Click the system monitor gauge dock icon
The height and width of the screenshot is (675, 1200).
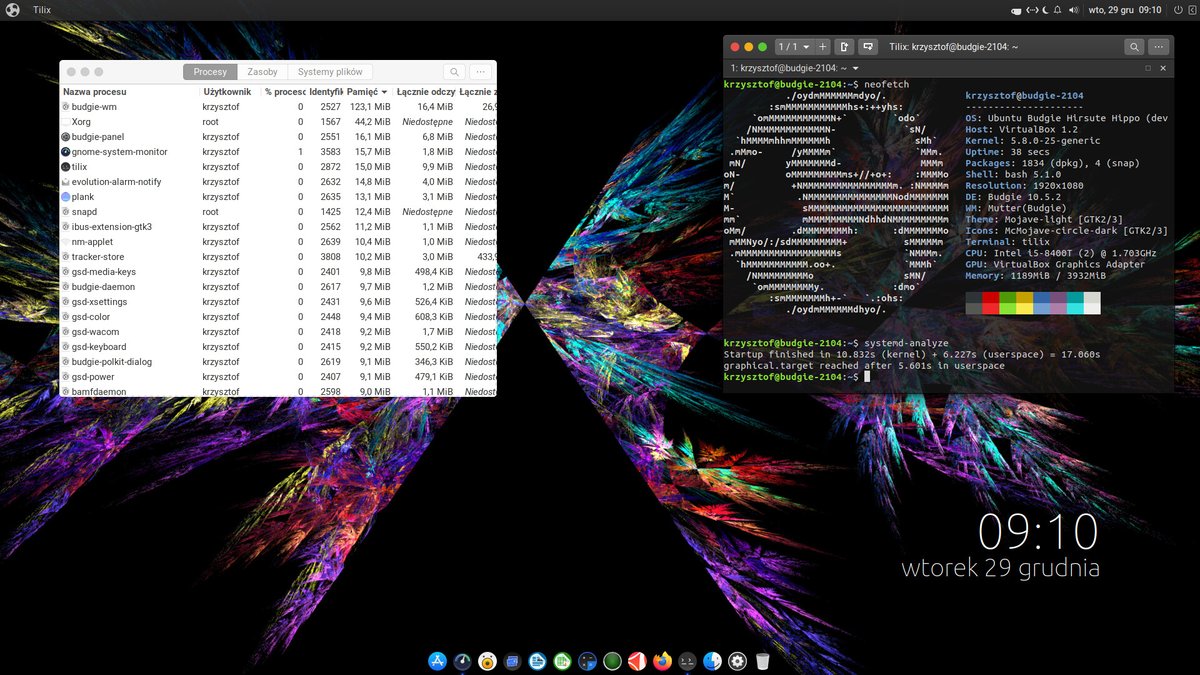462,661
